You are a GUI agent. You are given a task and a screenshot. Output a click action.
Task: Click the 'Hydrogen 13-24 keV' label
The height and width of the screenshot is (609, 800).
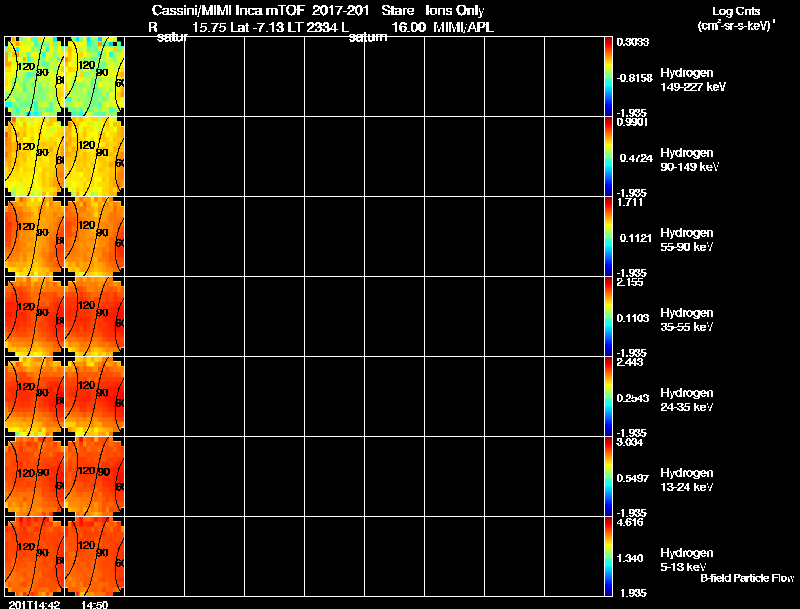coord(687,480)
